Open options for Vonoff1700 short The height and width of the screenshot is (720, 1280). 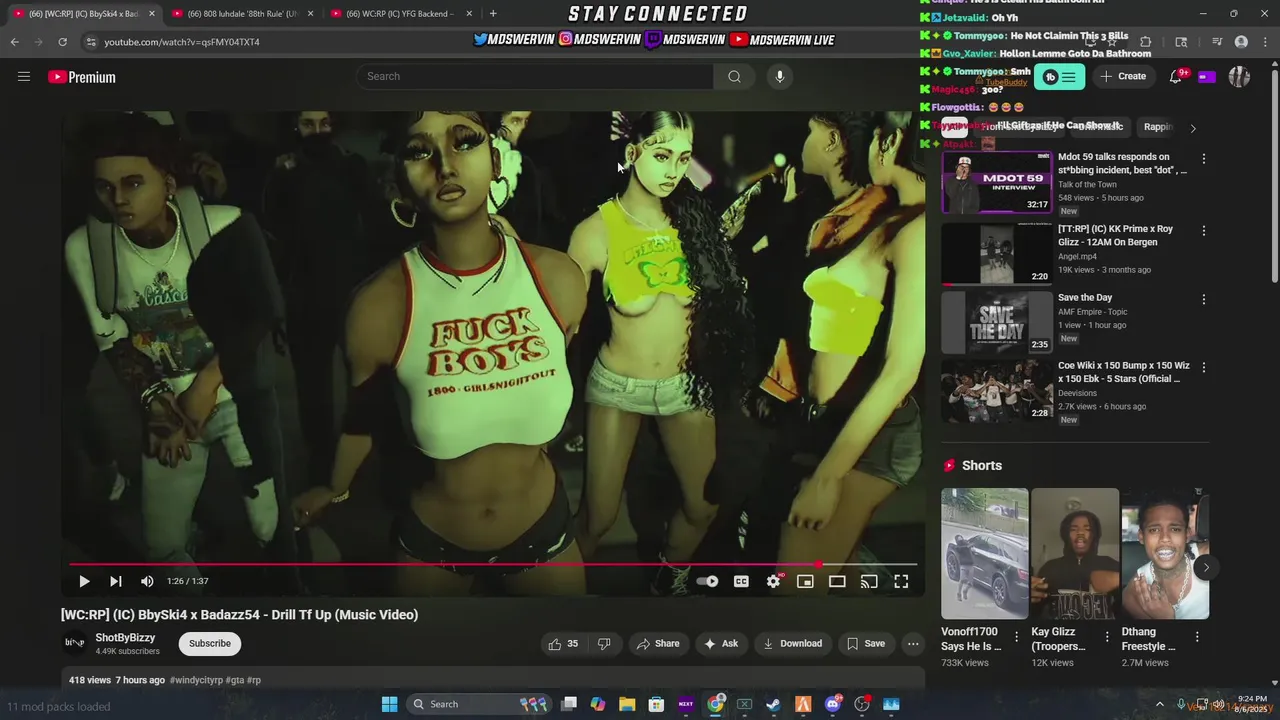point(1017,637)
